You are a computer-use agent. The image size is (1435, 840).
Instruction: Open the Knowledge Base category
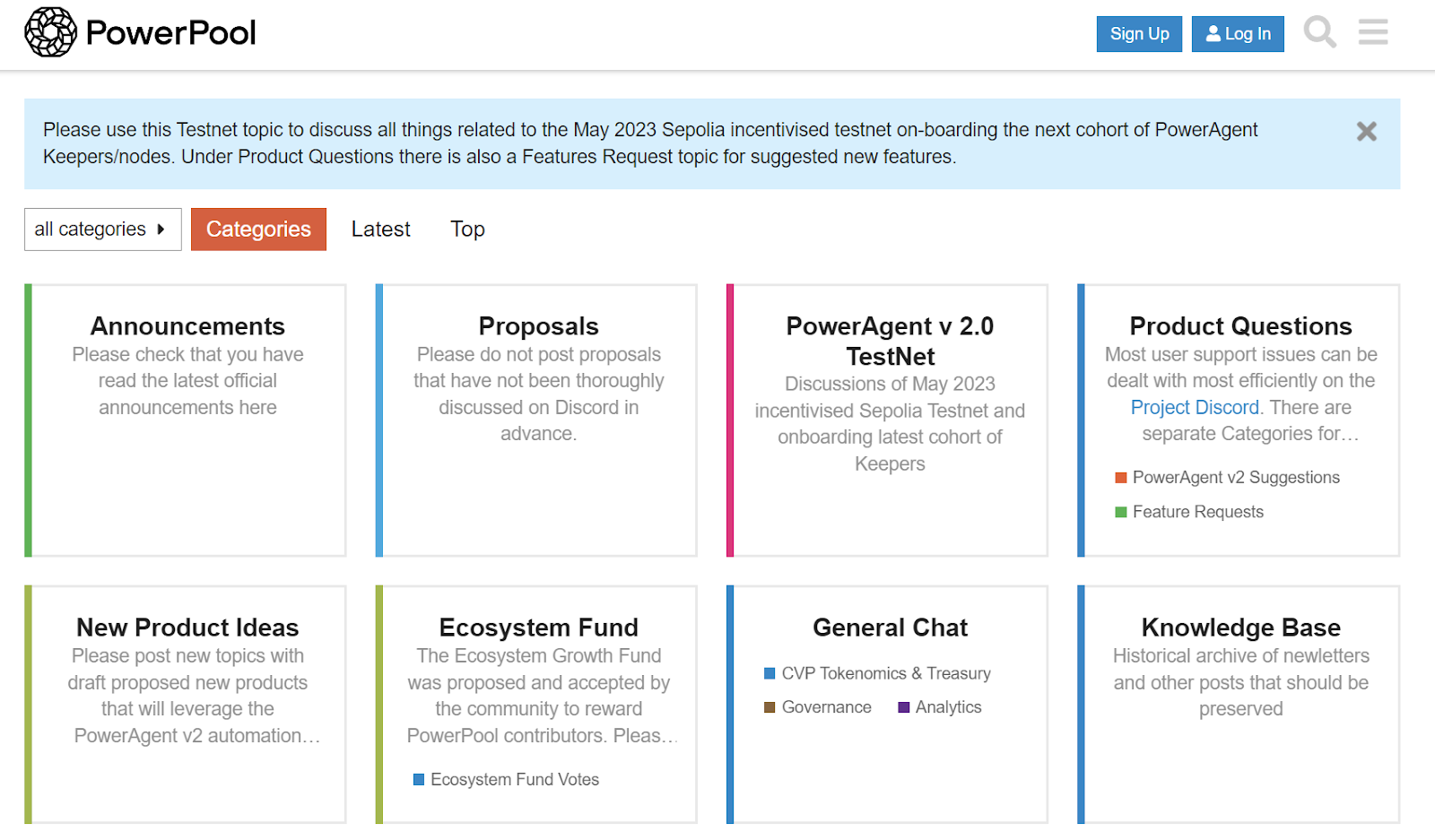click(x=1240, y=628)
